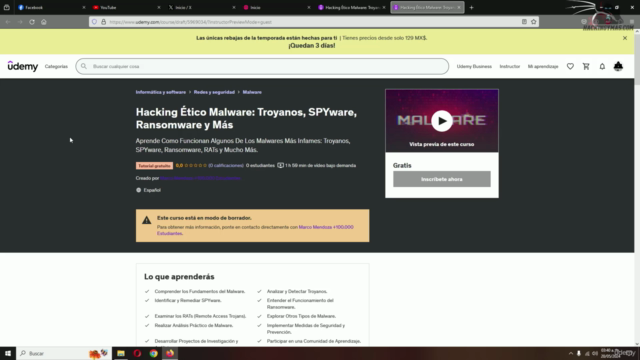Click the browser address bar URL
This screenshot has height=360, width=640.
191,22
